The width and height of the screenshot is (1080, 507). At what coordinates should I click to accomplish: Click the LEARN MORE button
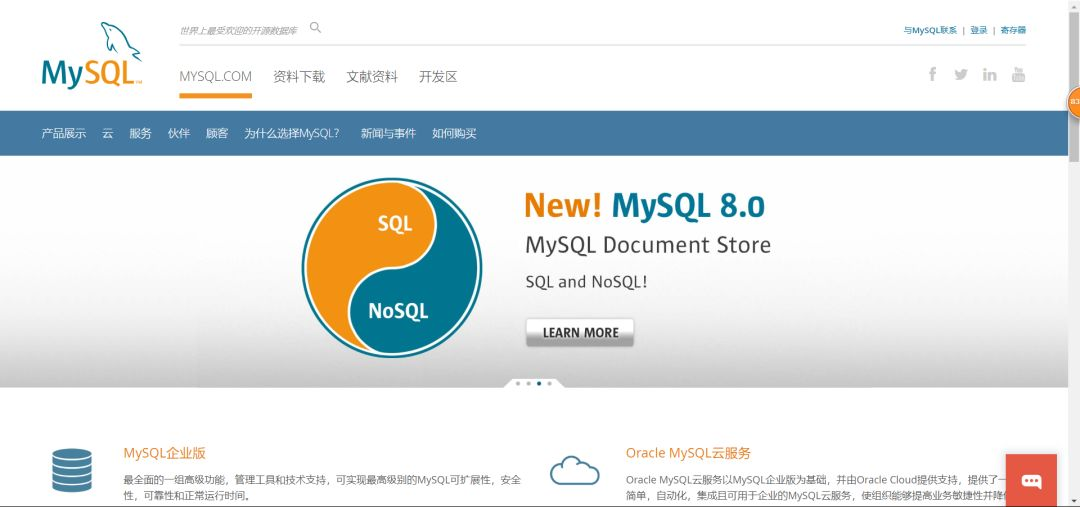click(x=580, y=333)
